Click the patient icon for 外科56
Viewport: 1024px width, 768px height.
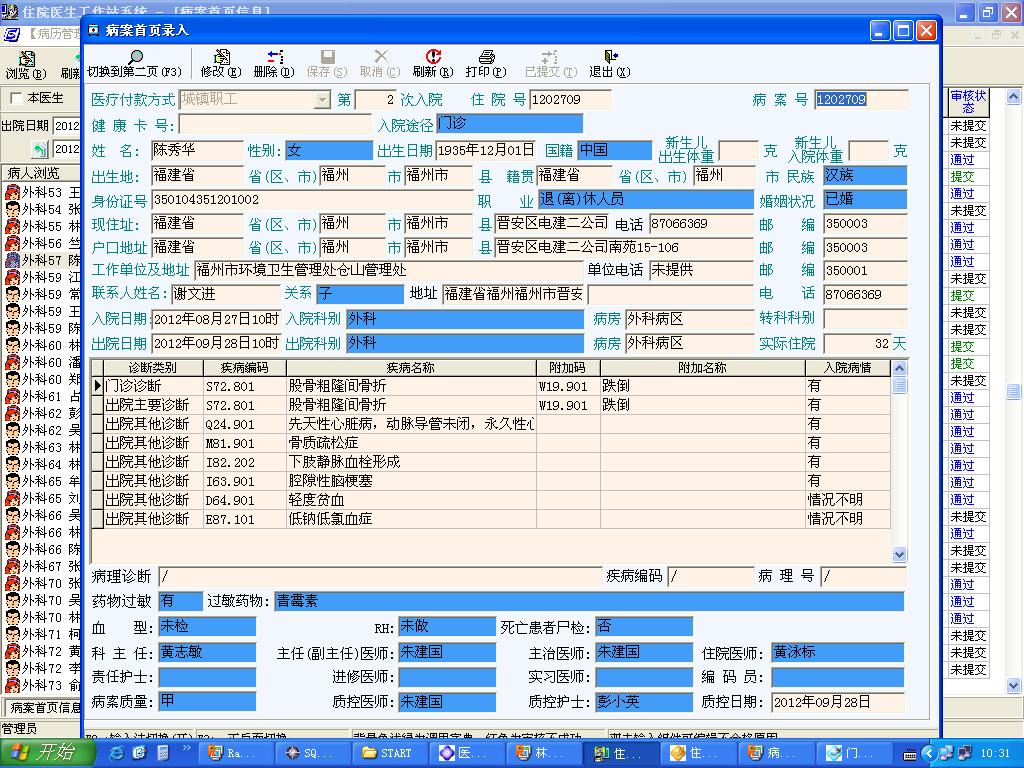pyautogui.click(x=12, y=243)
